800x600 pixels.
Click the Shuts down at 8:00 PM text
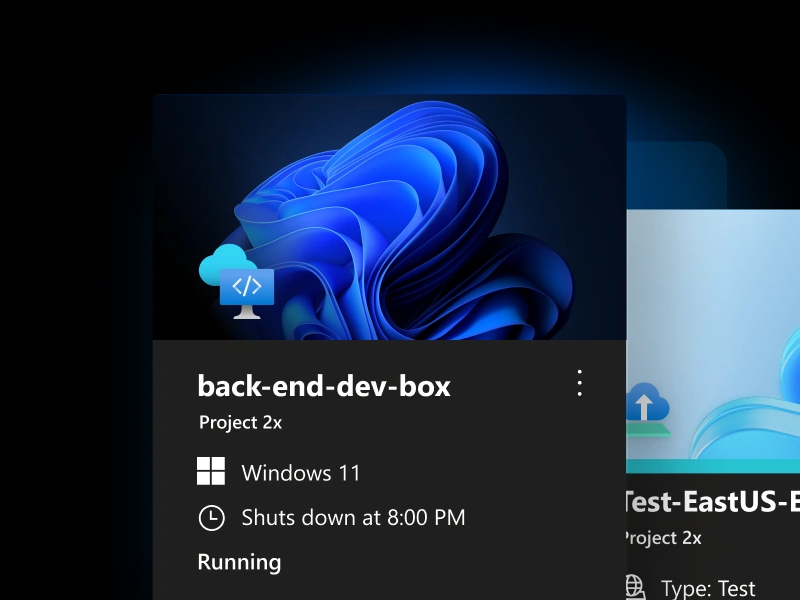pos(354,517)
